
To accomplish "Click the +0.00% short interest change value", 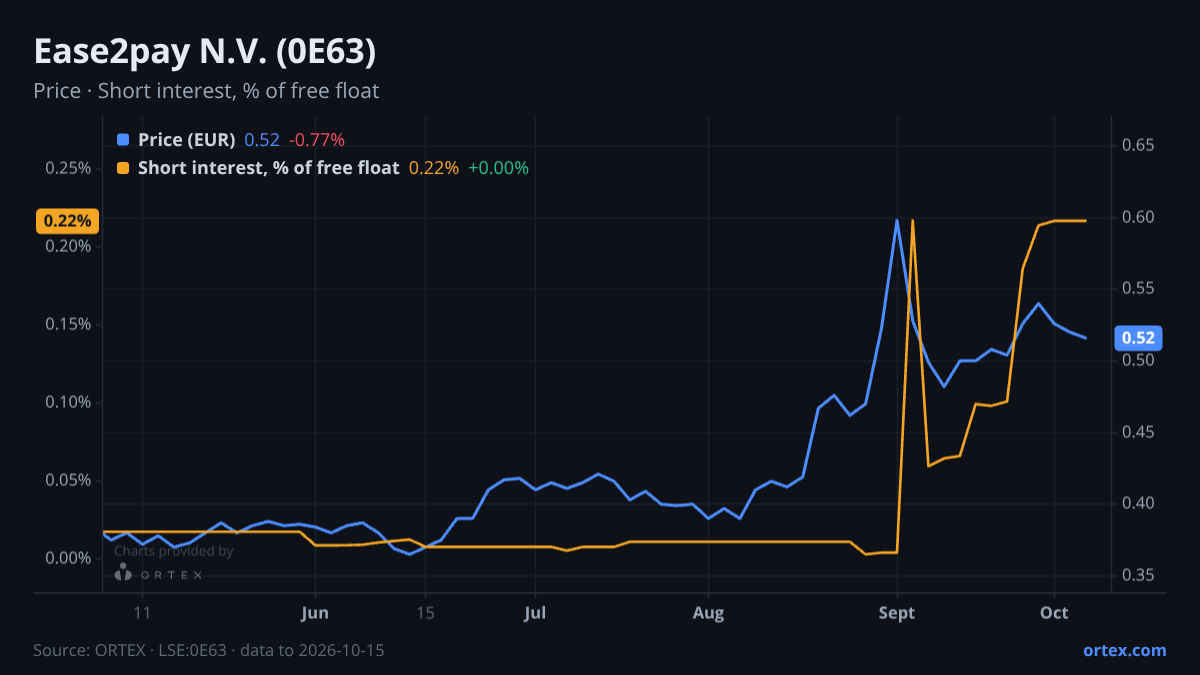I will pyautogui.click(x=498, y=168).
